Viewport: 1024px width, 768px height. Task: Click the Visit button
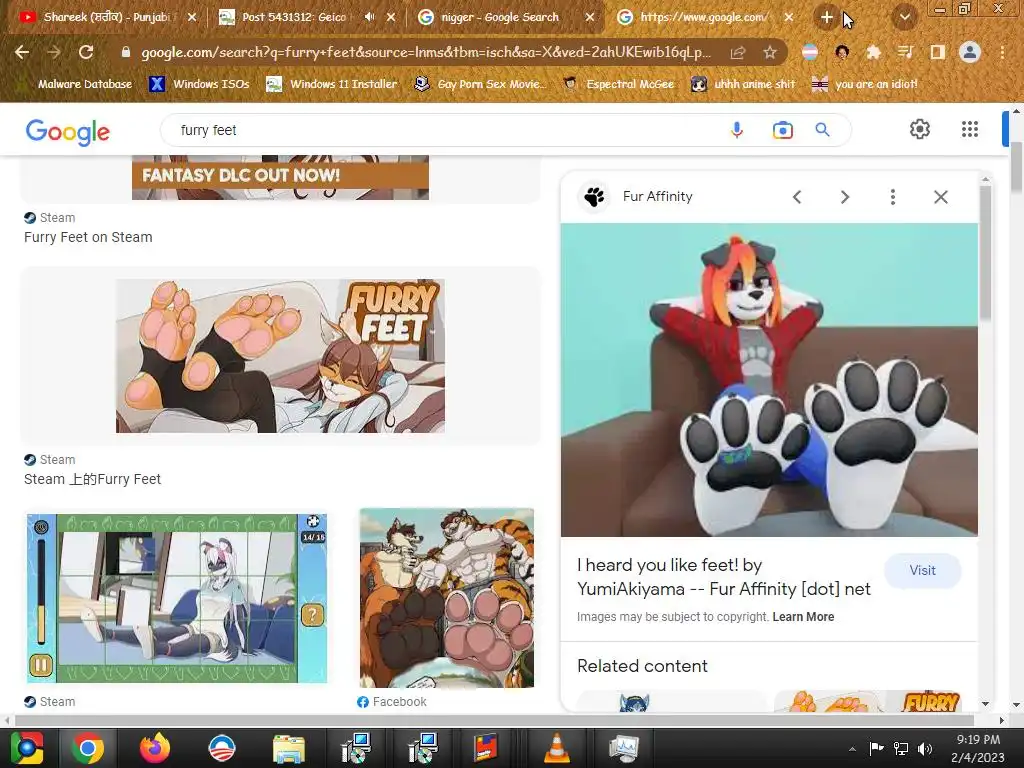922,570
